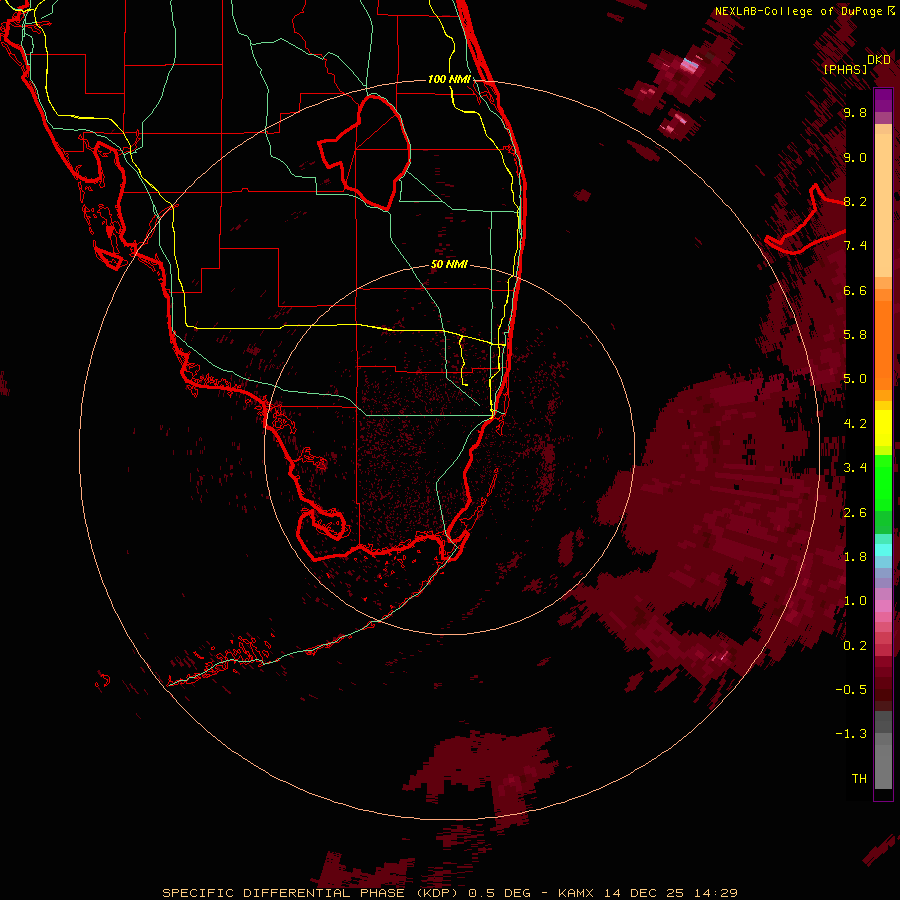Viewport: 900px width, 900px height.
Task: Click the 3.4 legend value
Action: tap(855, 468)
